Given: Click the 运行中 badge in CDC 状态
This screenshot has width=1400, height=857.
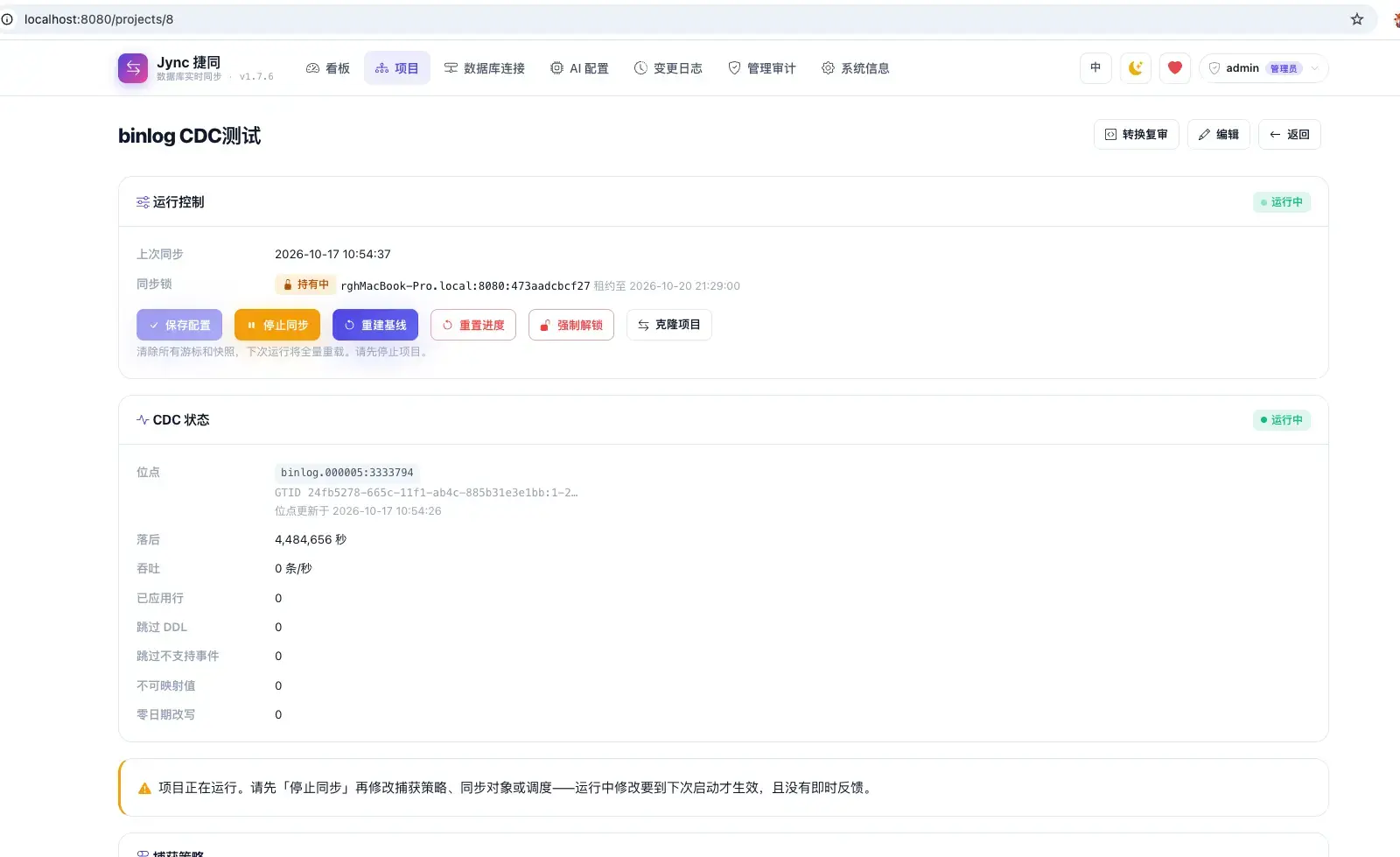Looking at the screenshot, I should pyautogui.click(x=1282, y=420).
